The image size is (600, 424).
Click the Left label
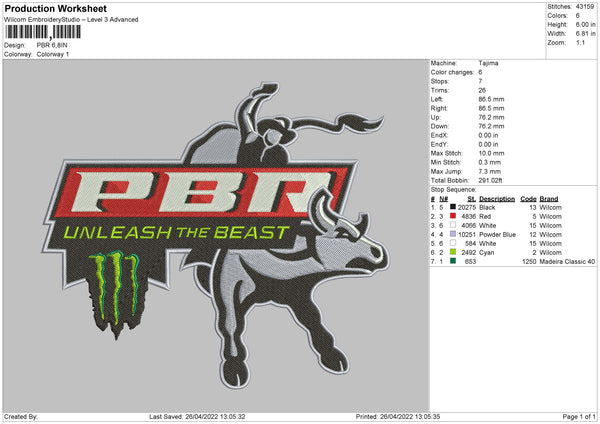(436, 99)
